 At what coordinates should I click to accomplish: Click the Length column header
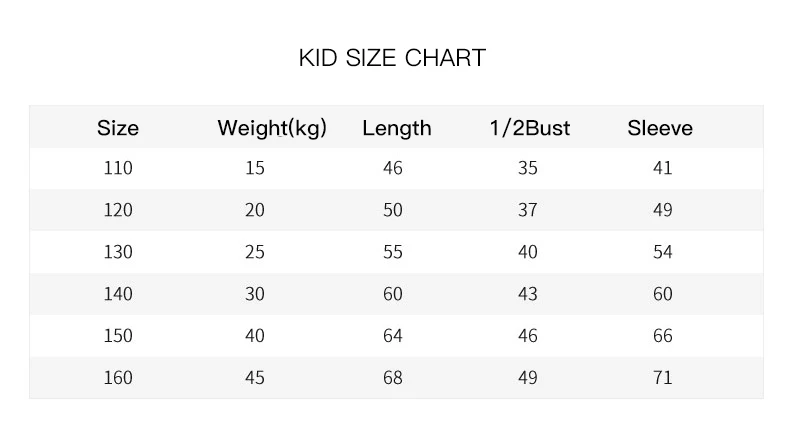tap(397, 128)
